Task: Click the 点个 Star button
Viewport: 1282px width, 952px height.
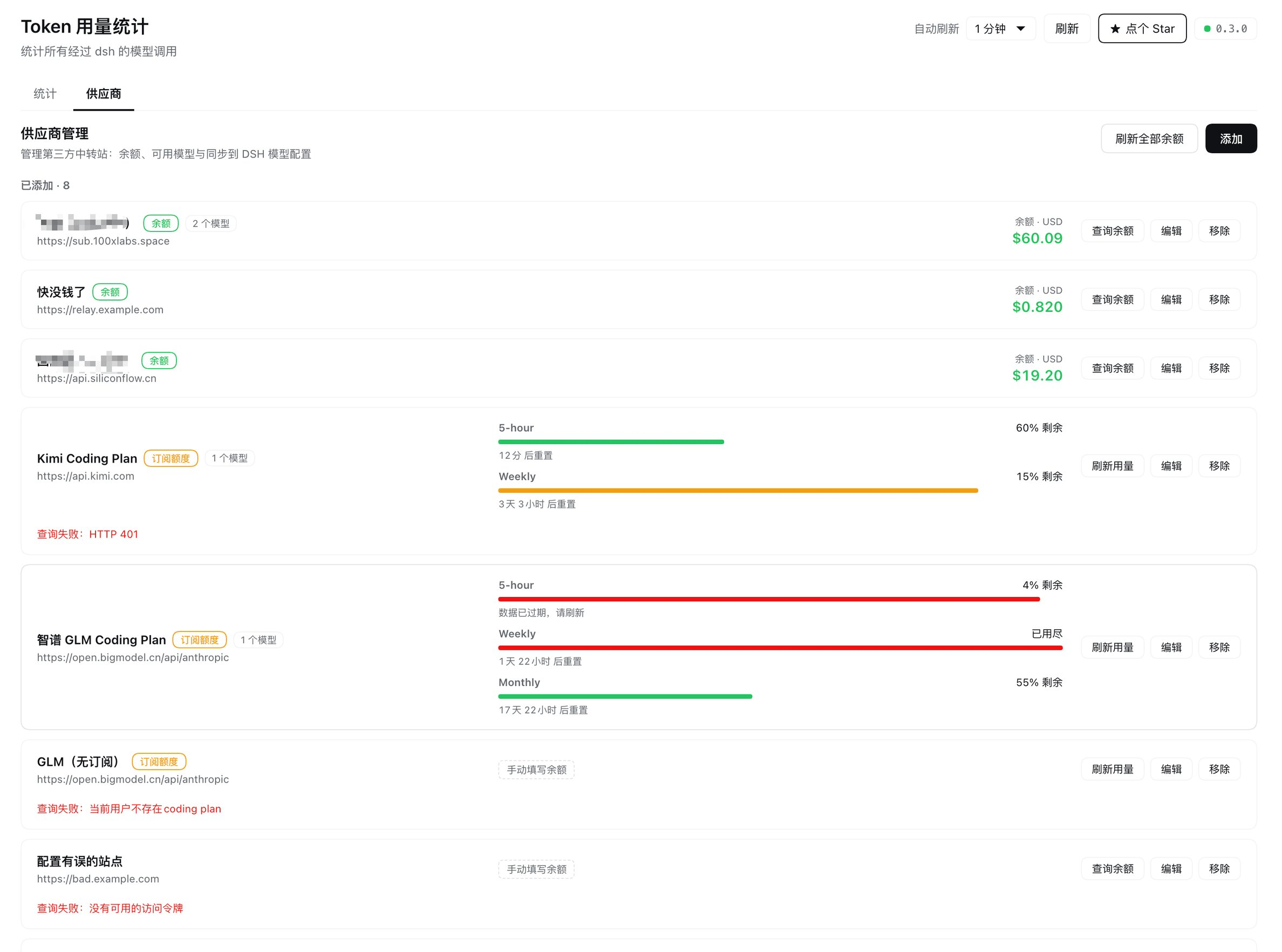Action: [x=1141, y=29]
